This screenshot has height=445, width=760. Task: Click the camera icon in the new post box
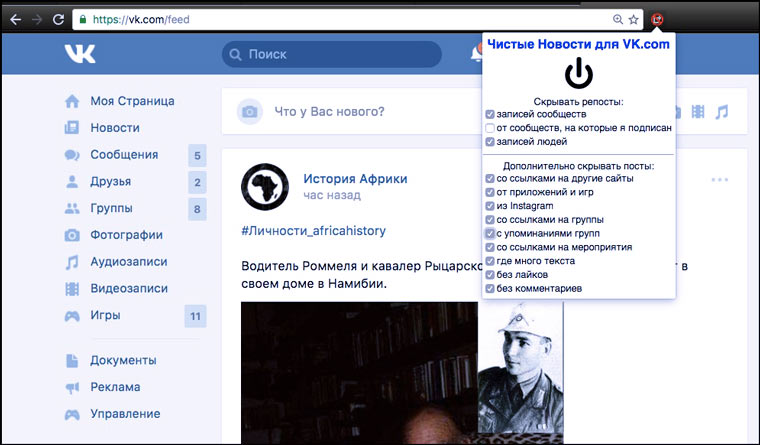pos(250,112)
